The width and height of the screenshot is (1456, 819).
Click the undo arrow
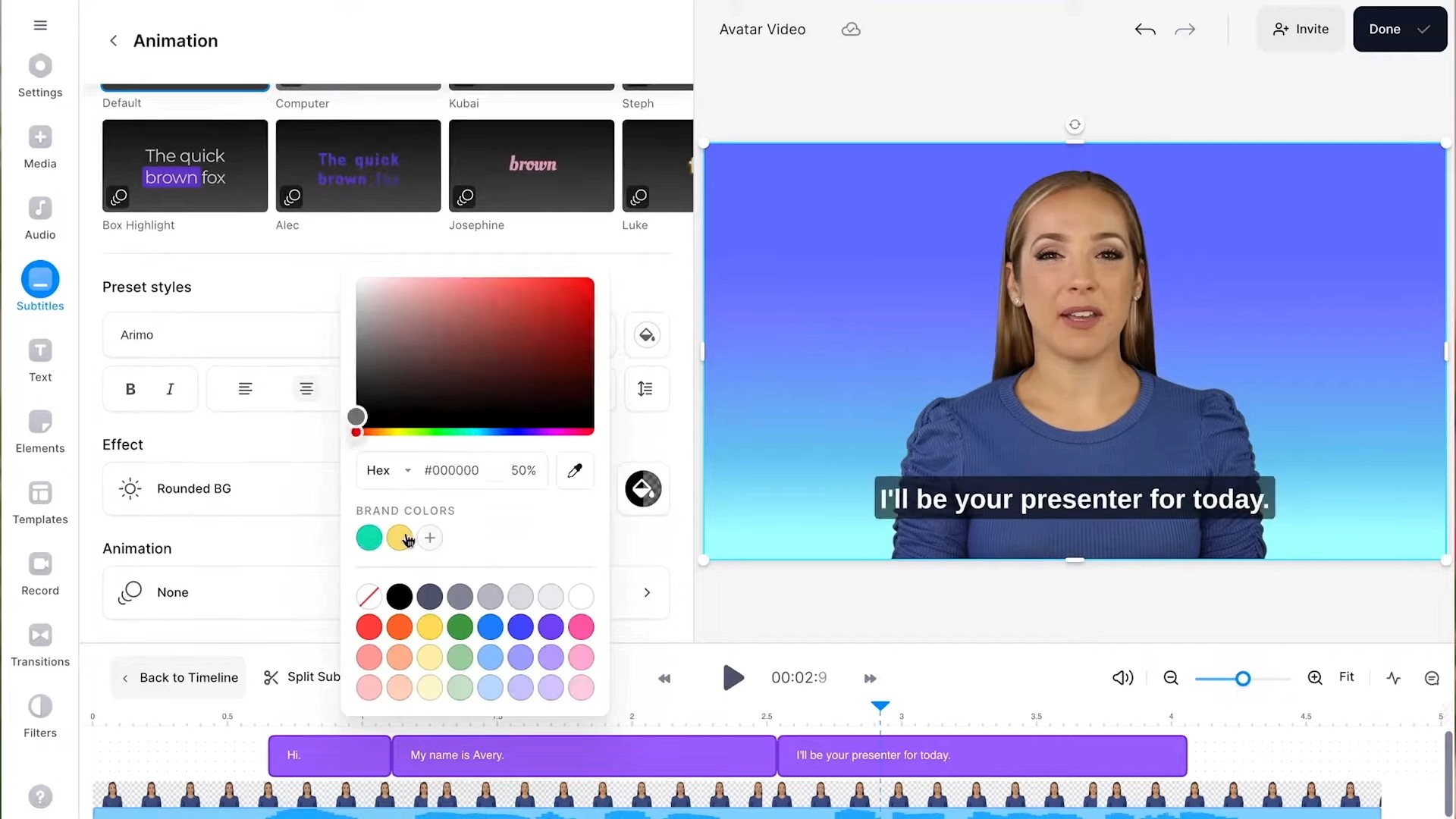pyautogui.click(x=1145, y=30)
